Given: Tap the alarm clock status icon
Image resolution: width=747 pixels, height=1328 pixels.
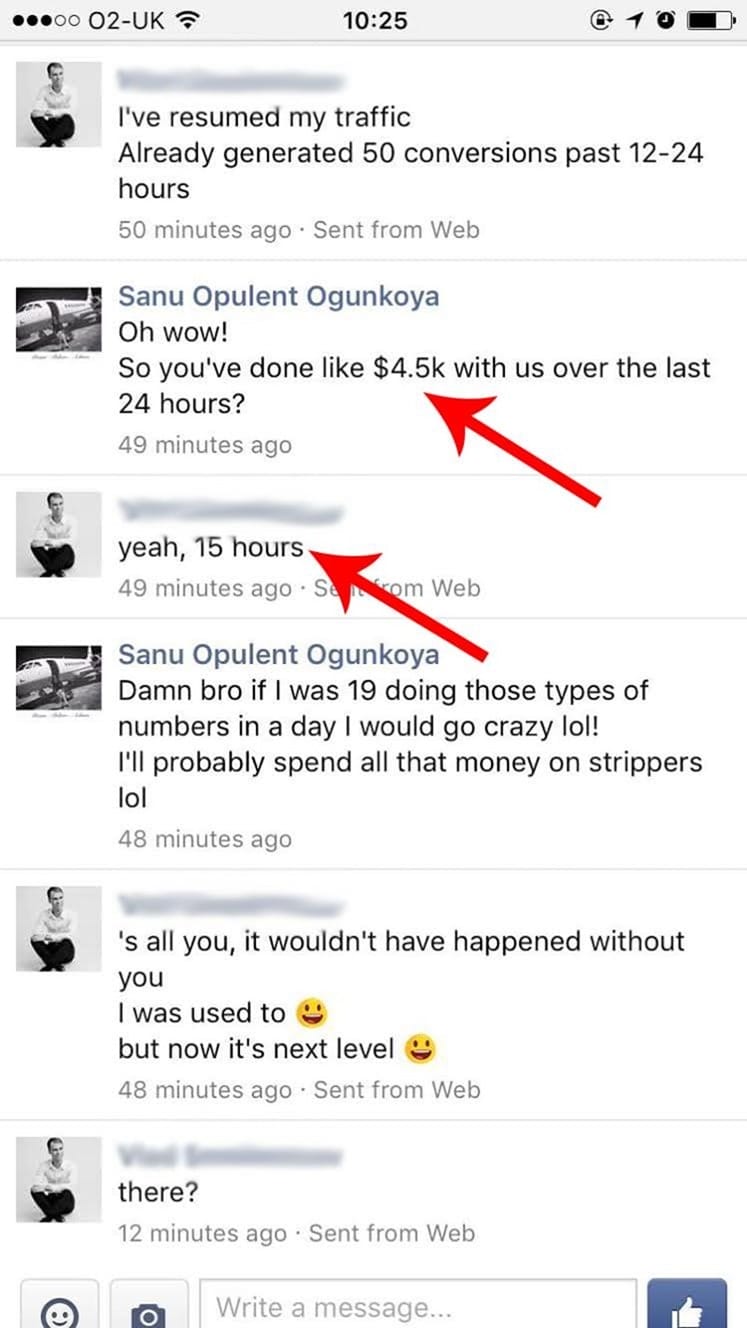Looking at the screenshot, I should pos(666,19).
